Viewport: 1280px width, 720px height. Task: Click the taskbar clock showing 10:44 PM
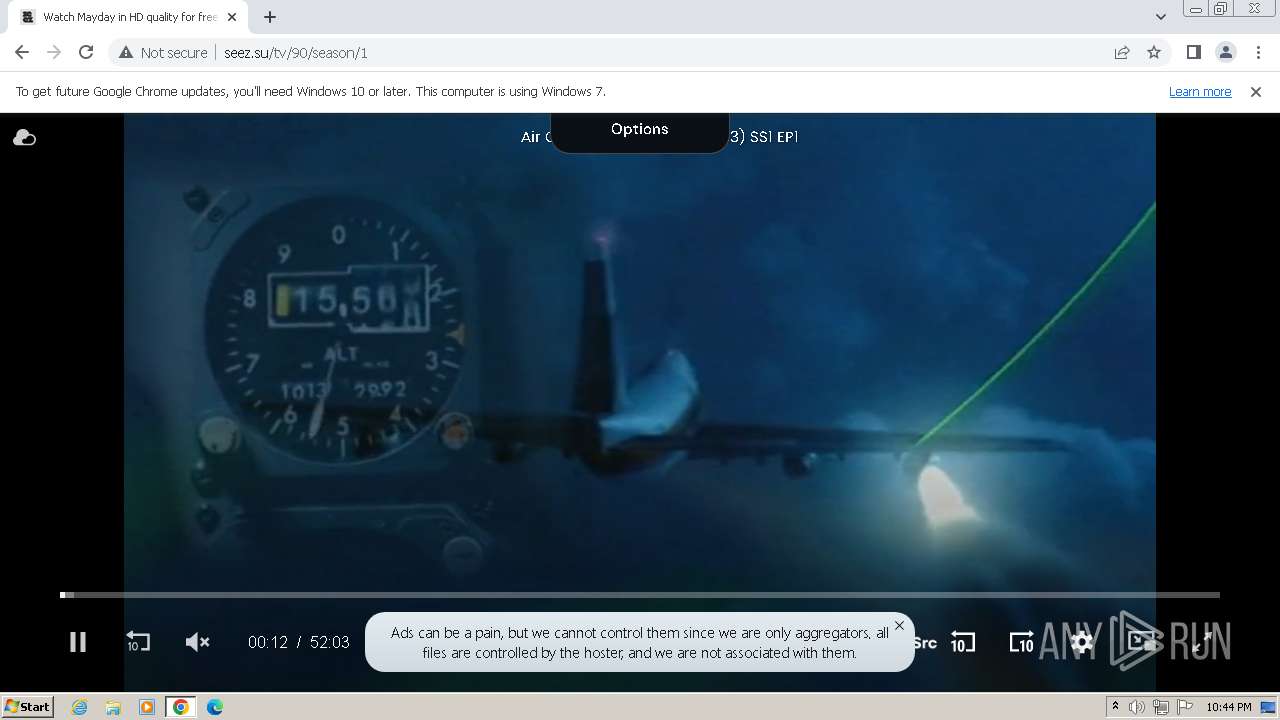click(1229, 707)
